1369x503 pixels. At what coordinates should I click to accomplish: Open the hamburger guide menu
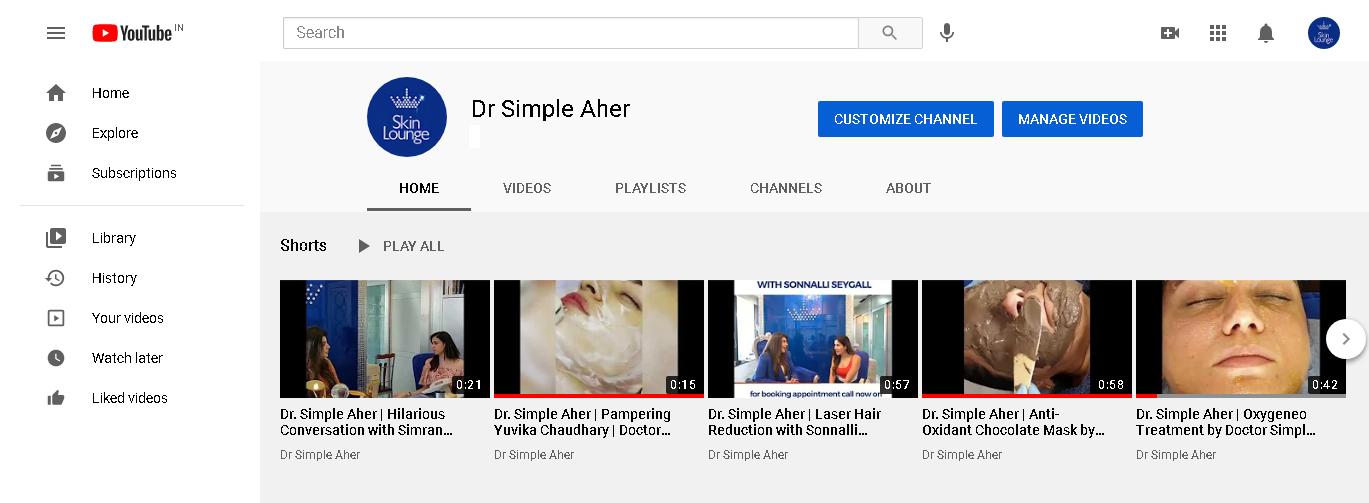[56, 33]
